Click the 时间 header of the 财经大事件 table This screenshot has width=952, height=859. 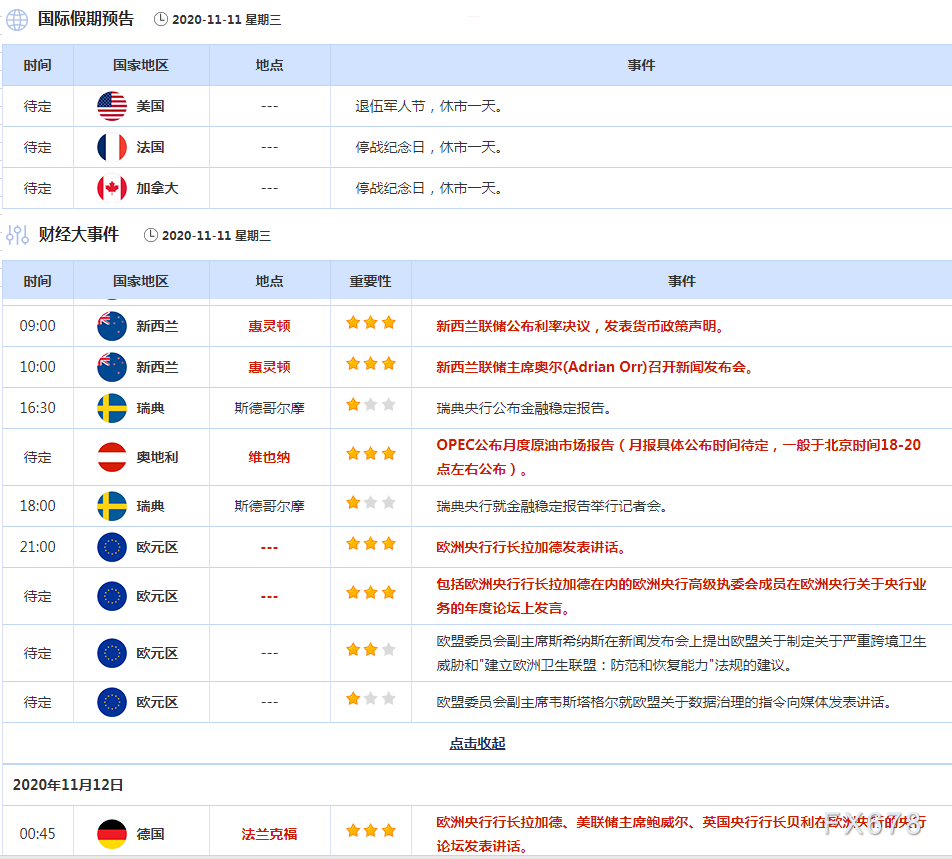coord(38,281)
